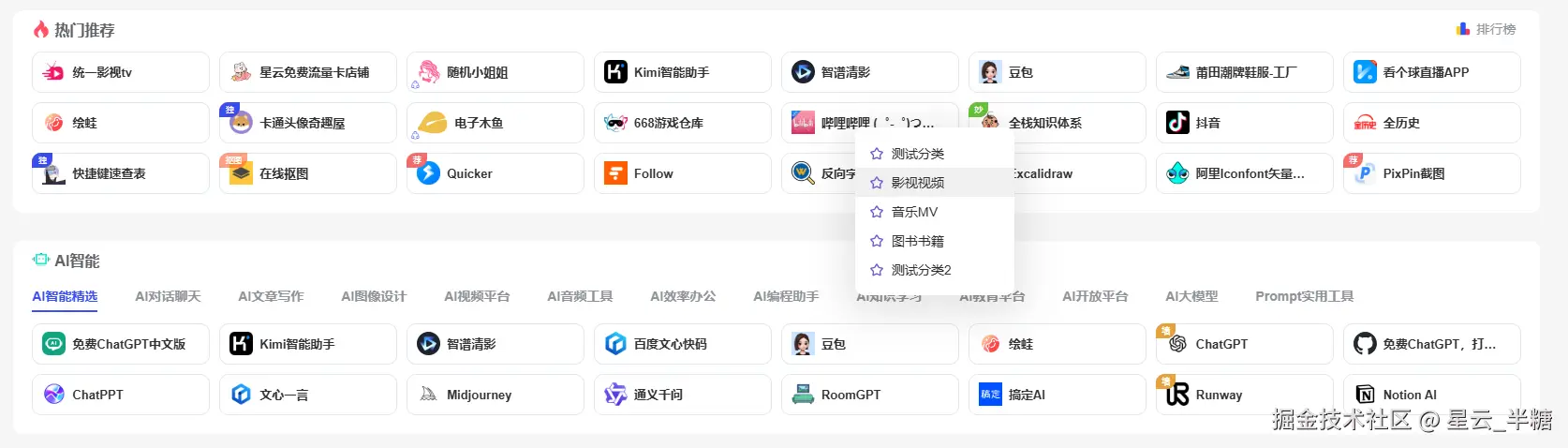Image resolution: width=1568 pixels, height=448 pixels.
Task: Open the Notion AI card
Action: (x=1432, y=395)
